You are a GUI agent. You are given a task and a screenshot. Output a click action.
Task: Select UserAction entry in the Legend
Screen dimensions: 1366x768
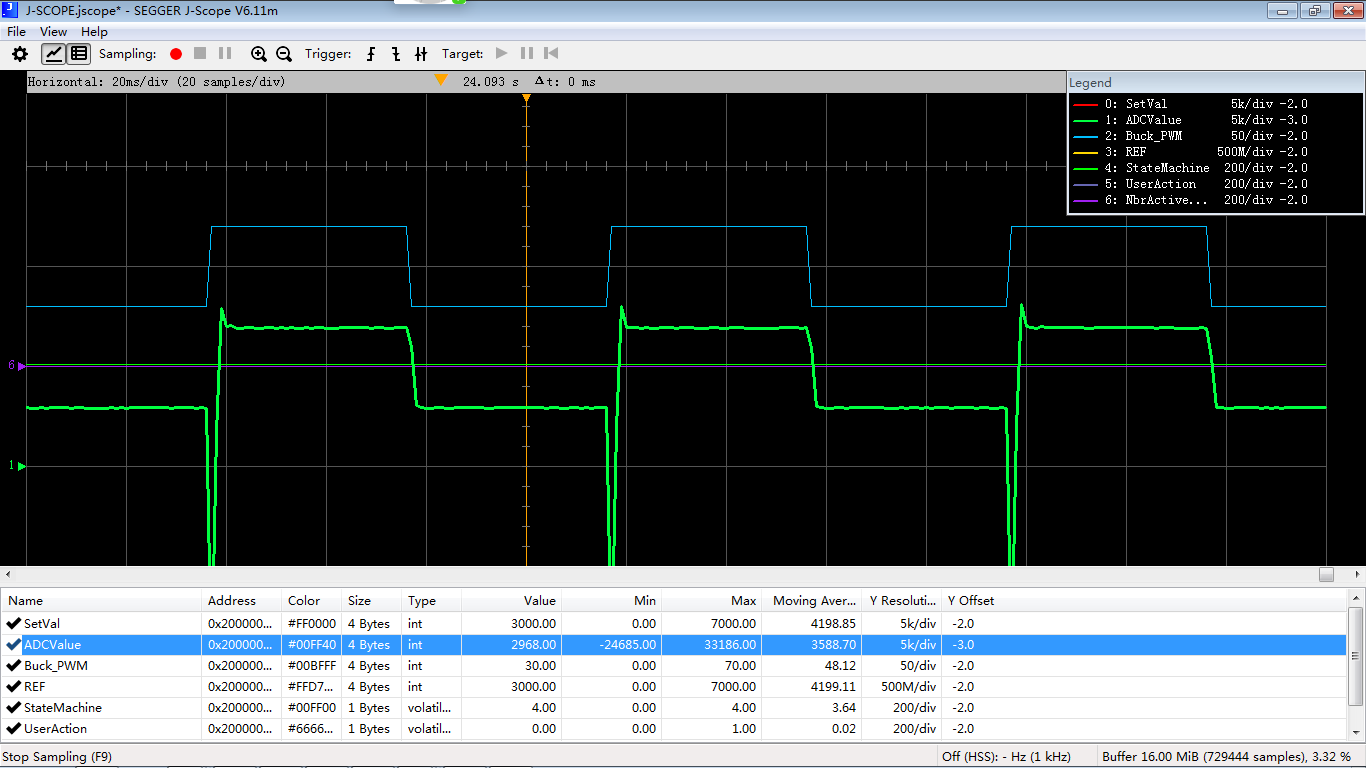click(1190, 184)
